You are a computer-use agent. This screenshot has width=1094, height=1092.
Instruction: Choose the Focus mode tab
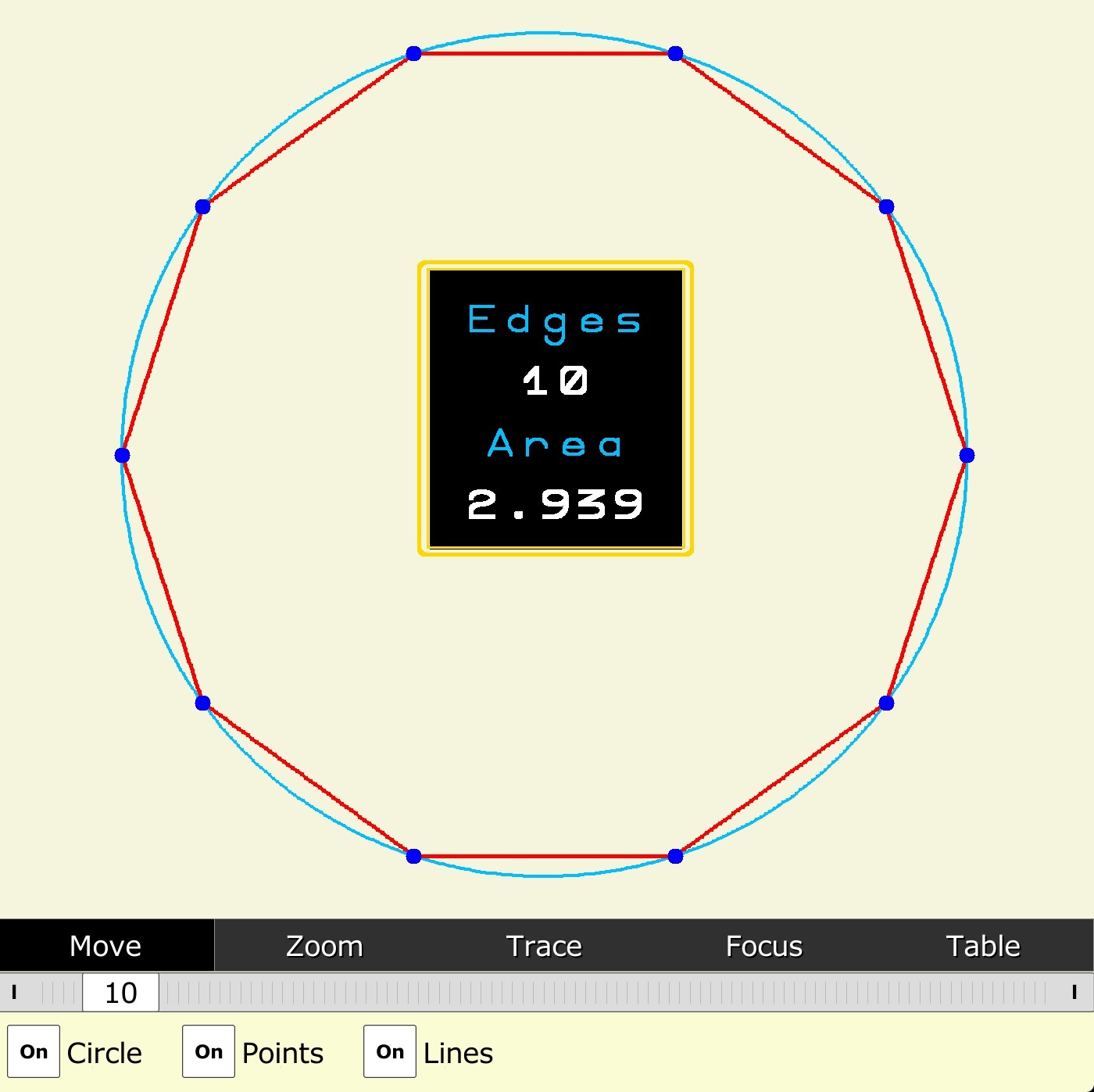tap(763, 946)
